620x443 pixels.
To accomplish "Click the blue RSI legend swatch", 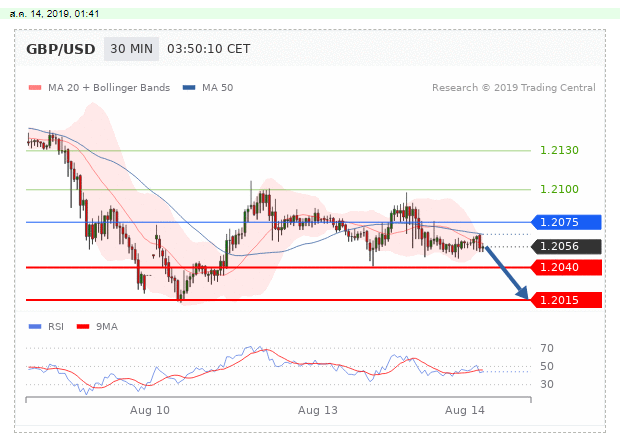I will click(x=35, y=327).
